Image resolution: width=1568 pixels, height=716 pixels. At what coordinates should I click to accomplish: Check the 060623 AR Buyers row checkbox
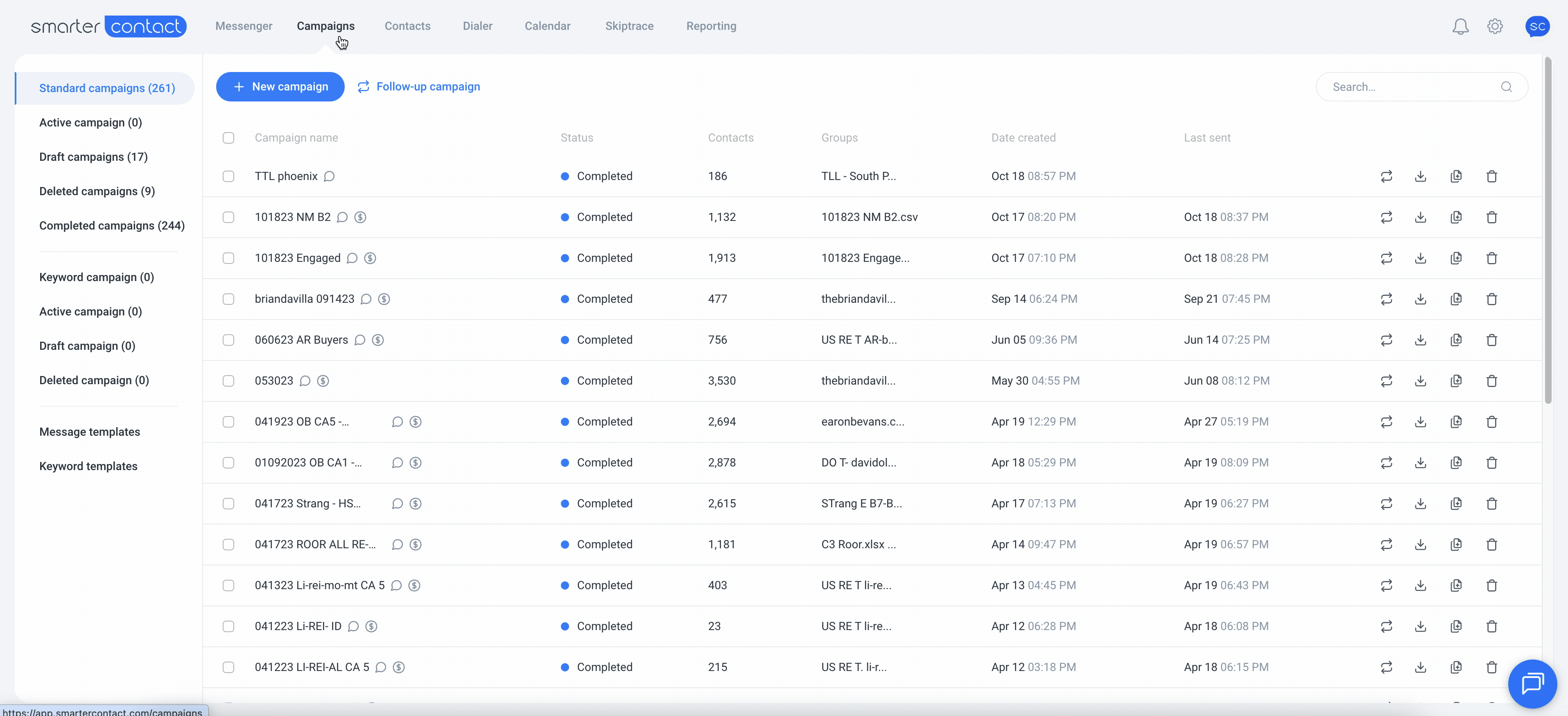[x=228, y=340]
